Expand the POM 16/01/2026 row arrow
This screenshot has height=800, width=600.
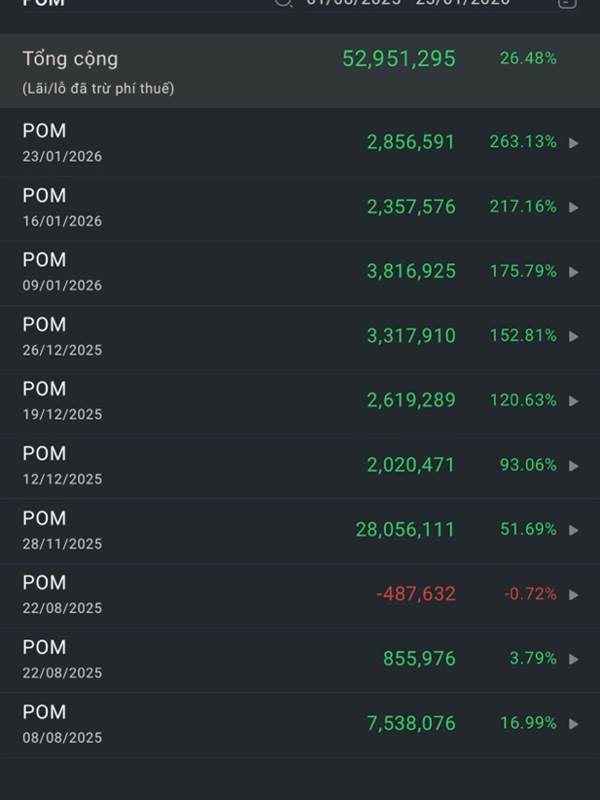pos(574,207)
